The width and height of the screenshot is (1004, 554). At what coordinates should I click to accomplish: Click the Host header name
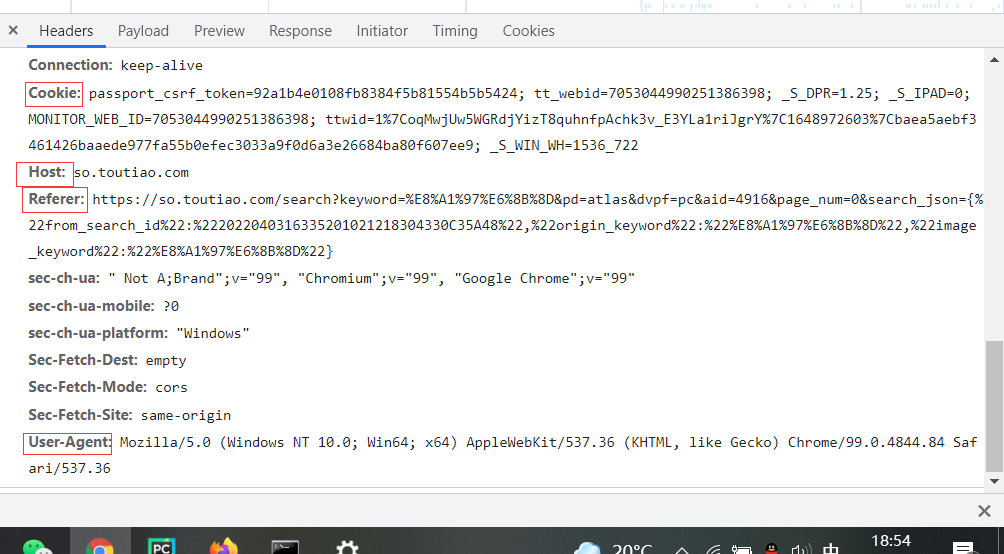click(47, 172)
